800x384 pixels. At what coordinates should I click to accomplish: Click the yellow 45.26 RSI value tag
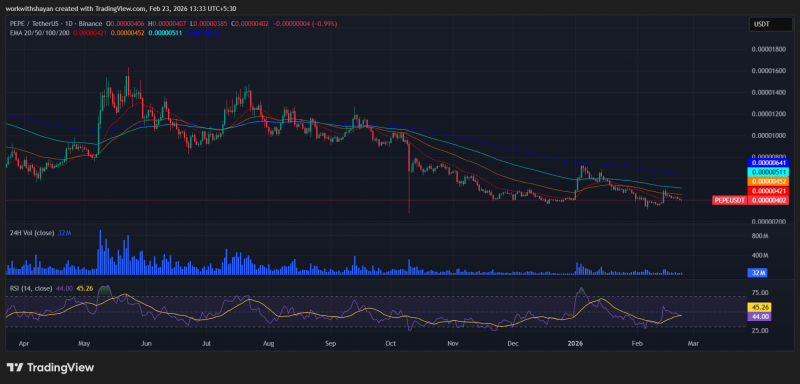point(758,308)
